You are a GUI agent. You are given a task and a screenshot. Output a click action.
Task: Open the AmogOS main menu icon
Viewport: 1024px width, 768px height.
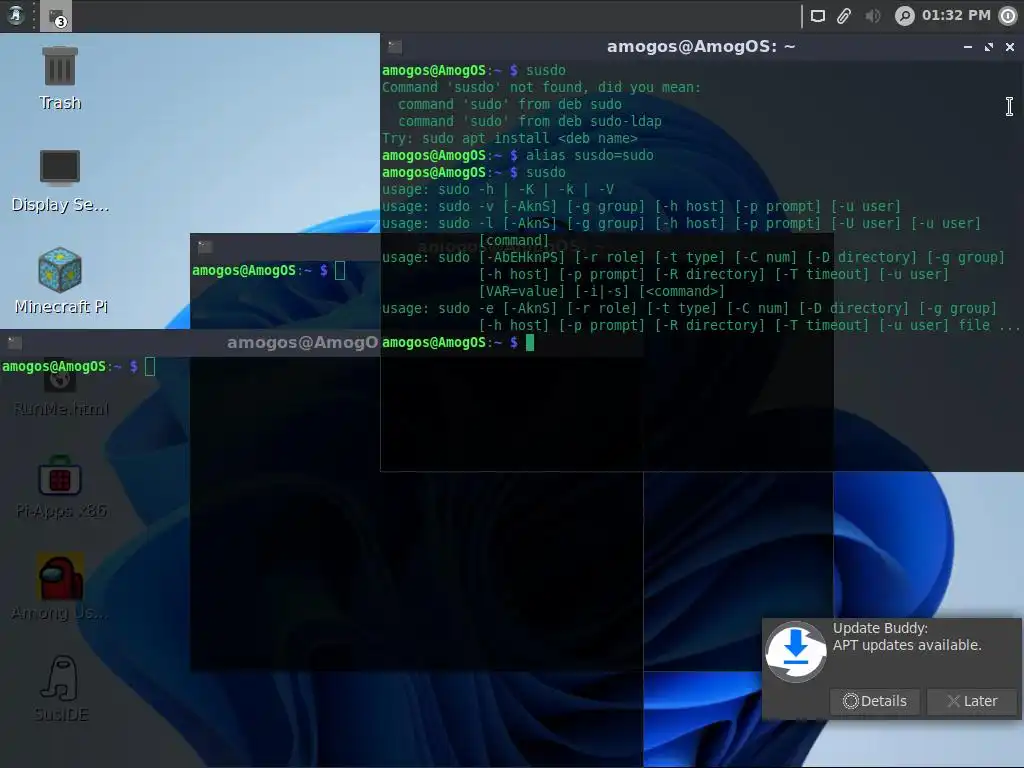click(x=15, y=15)
